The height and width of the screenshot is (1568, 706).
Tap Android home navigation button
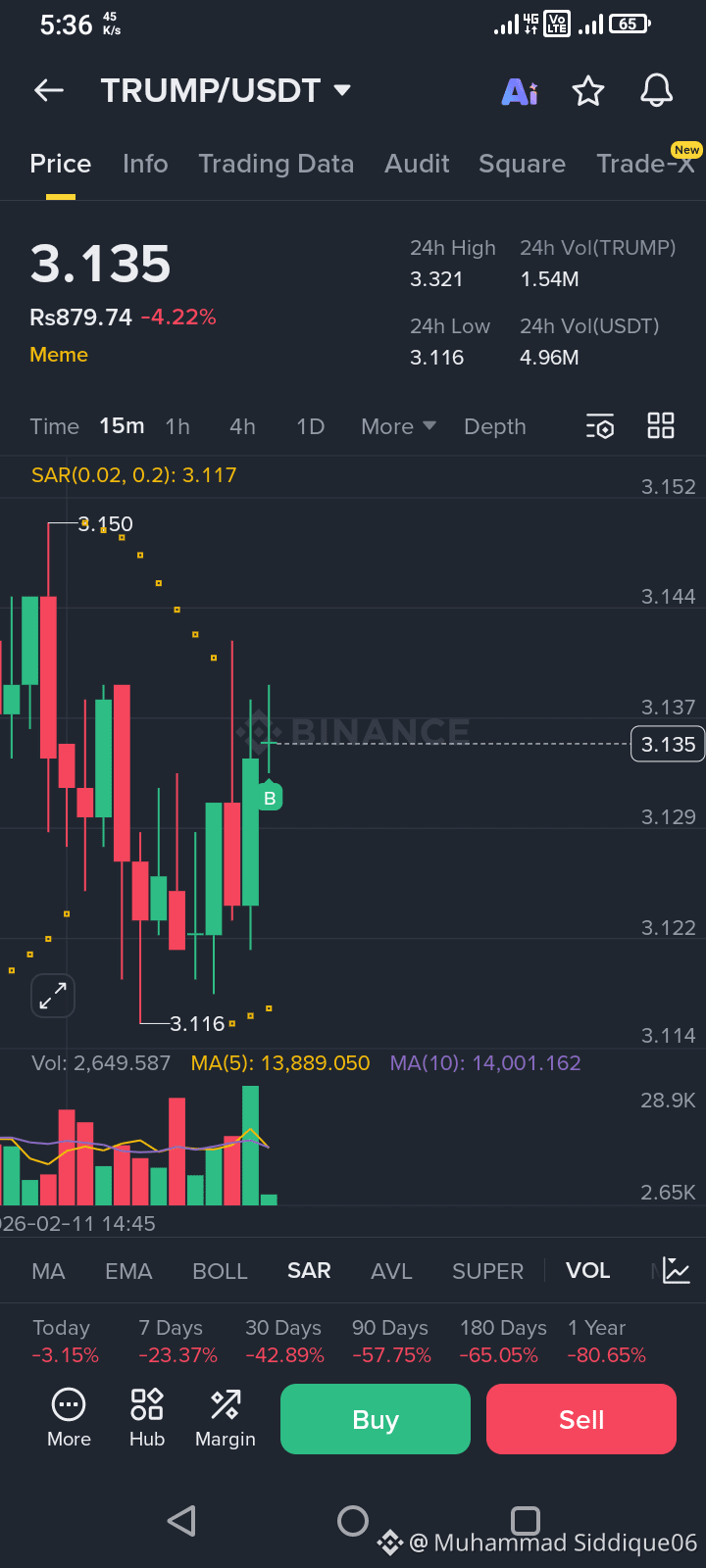(353, 1521)
